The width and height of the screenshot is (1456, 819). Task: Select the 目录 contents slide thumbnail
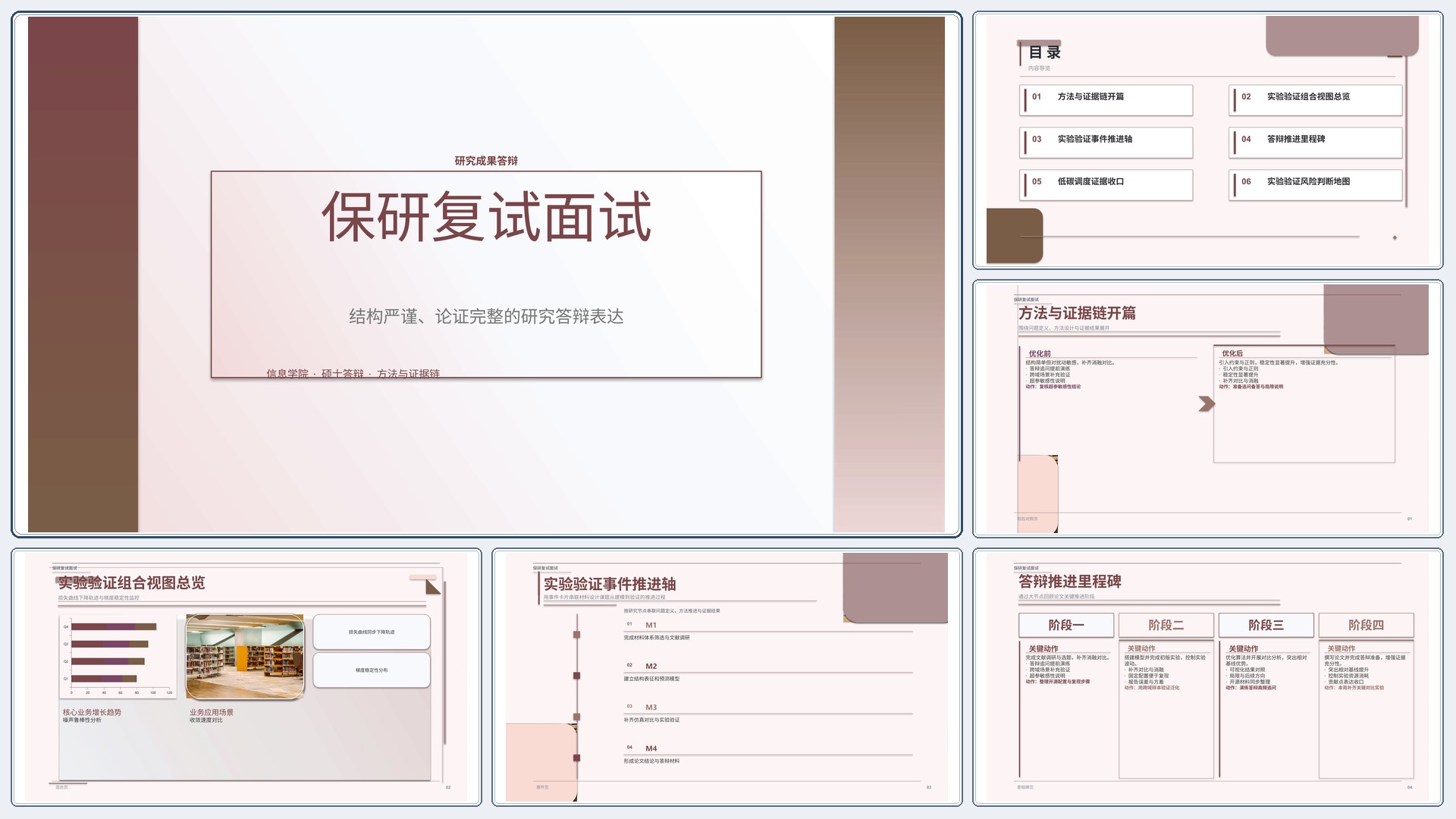1208,140
